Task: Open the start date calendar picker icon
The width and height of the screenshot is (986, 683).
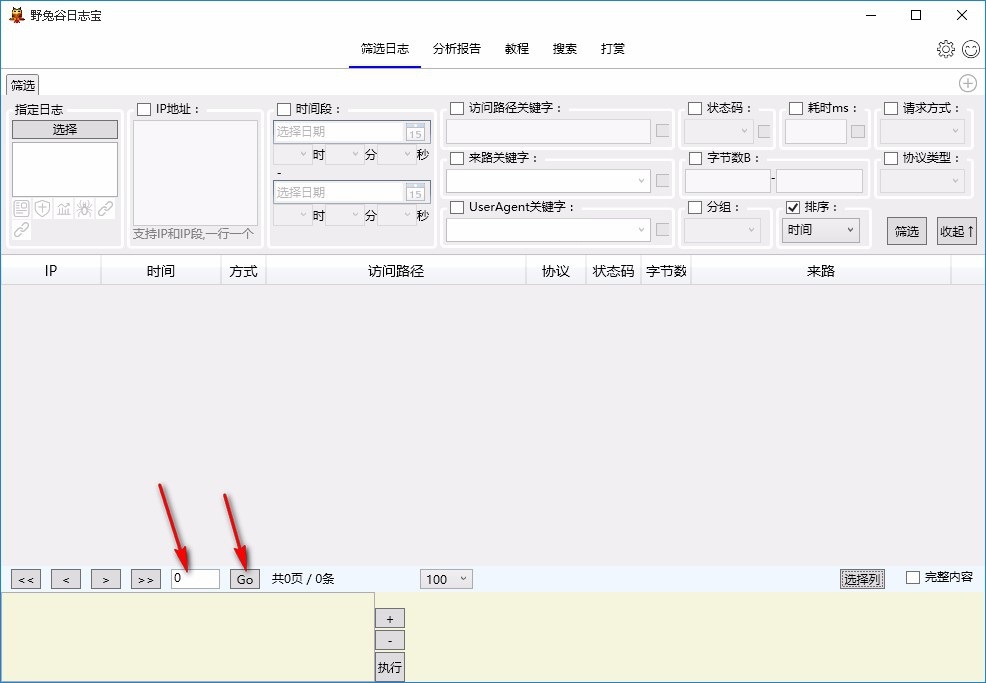Action: point(415,132)
